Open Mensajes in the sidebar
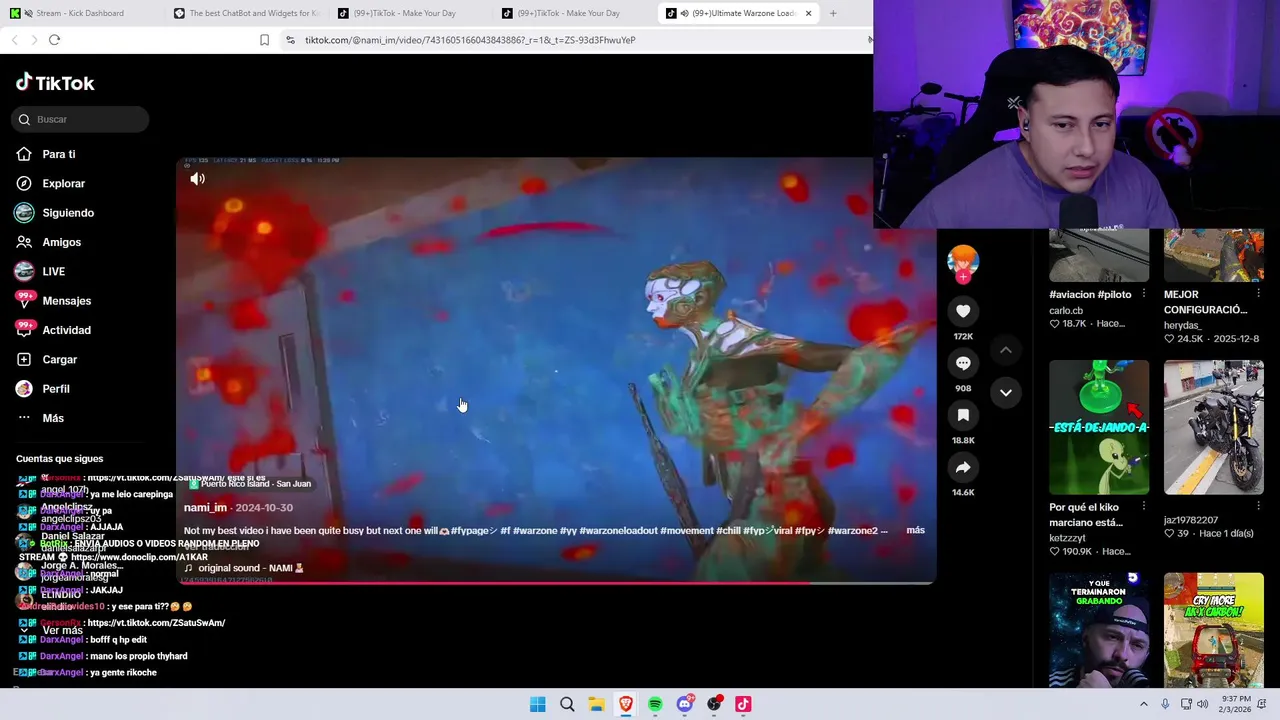Image resolution: width=1280 pixels, height=720 pixels. (54, 300)
